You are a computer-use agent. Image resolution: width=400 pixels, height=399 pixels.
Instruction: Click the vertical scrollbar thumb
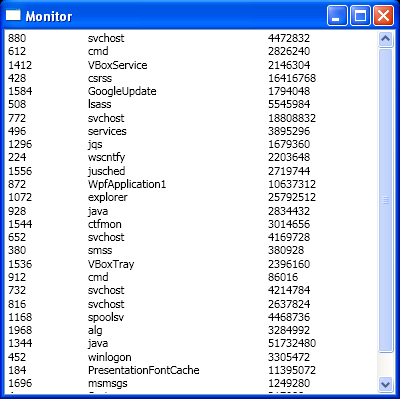[385, 200]
